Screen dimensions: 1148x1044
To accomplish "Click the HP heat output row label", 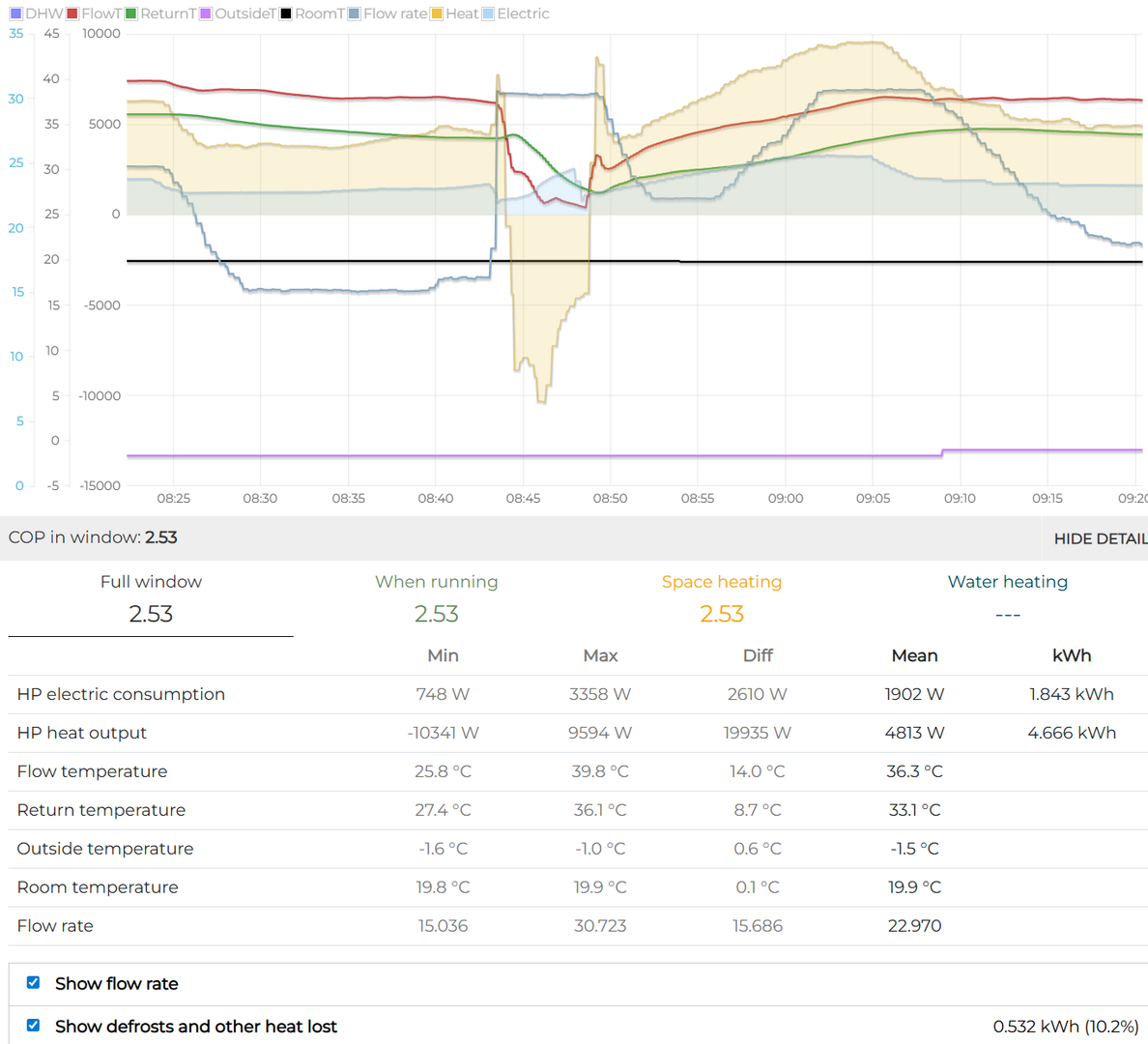I will [82, 733].
